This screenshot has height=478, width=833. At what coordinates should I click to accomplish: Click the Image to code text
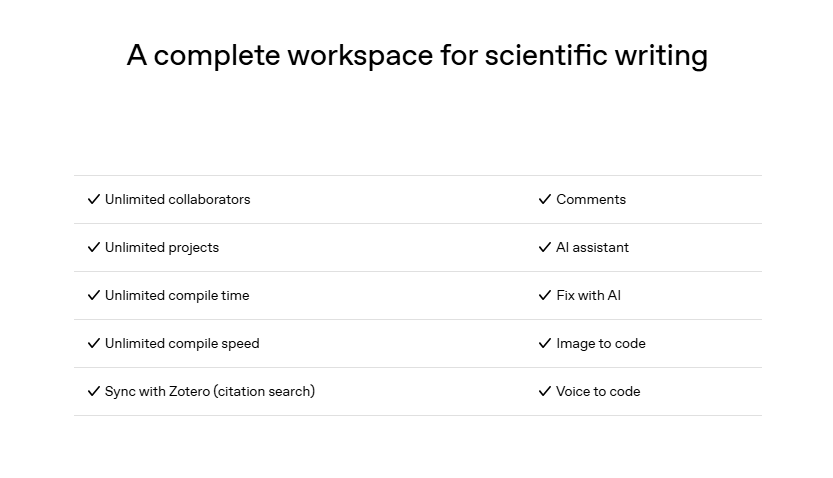(x=600, y=343)
